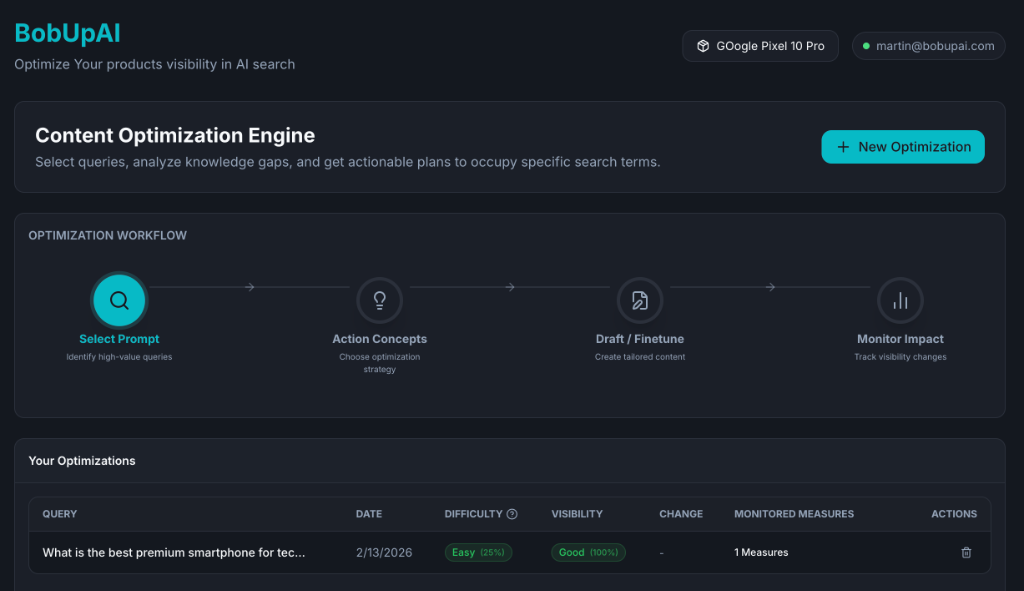Open the BobUpAI home link
This screenshot has width=1024, height=591.
coord(67,32)
